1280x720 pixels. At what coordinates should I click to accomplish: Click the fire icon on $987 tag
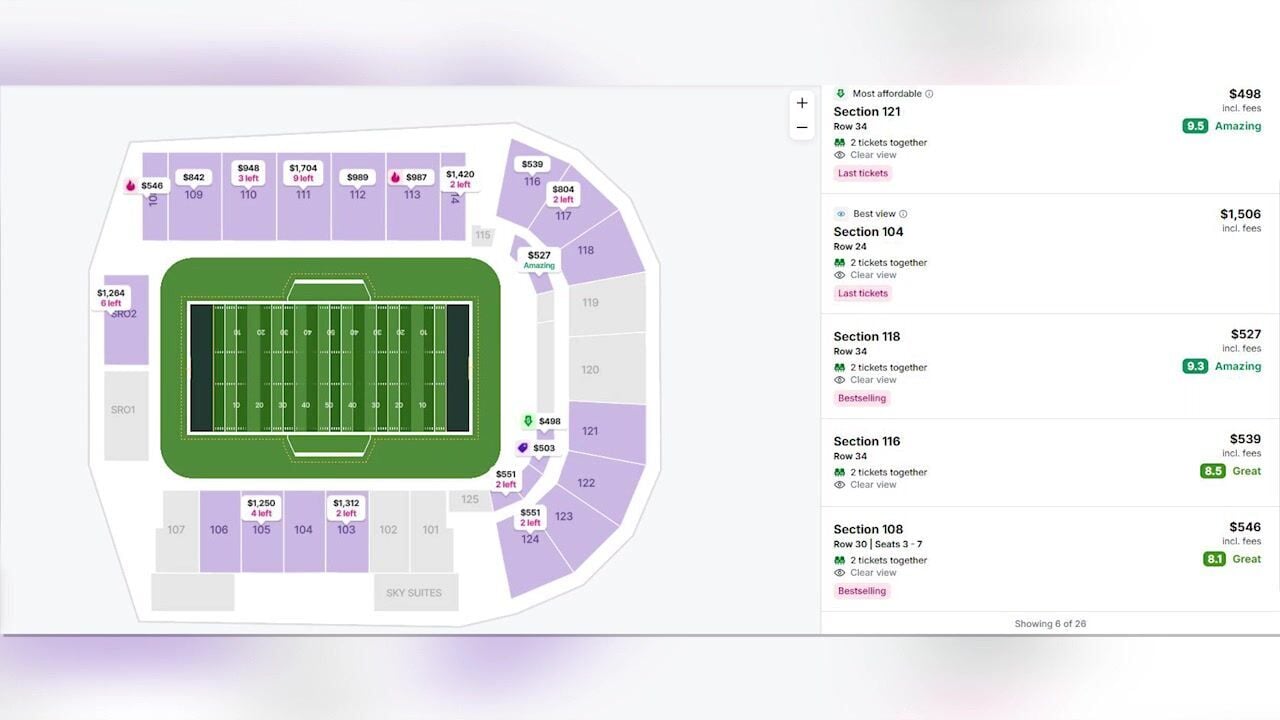pos(395,177)
